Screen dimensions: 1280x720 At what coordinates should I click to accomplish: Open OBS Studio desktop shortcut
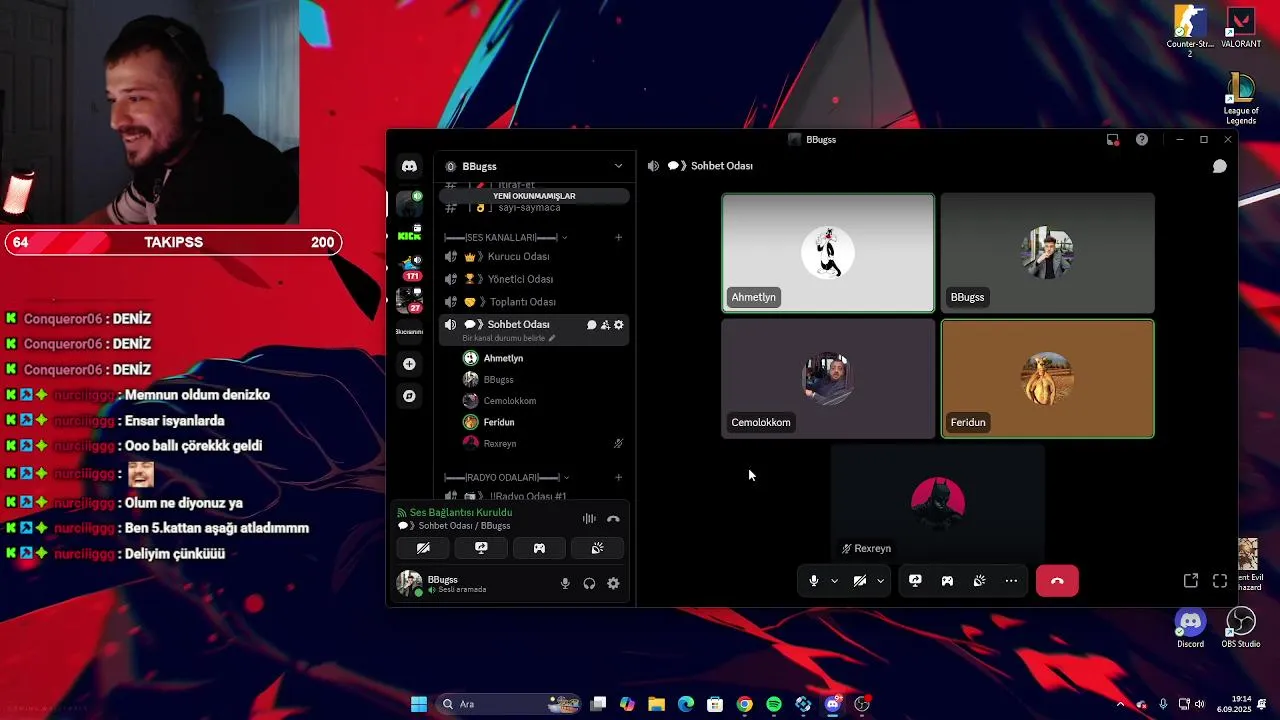[x=1241, y=627]
